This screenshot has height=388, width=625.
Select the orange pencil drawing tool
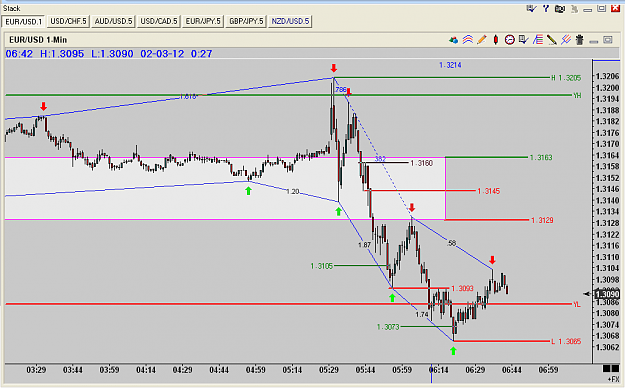click(x=482, y=40)
